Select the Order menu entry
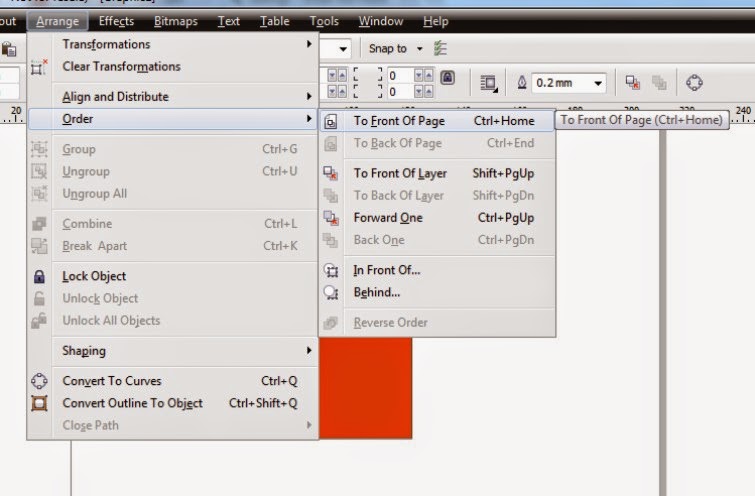Viewport: 755px width, 496px height. 173,119
